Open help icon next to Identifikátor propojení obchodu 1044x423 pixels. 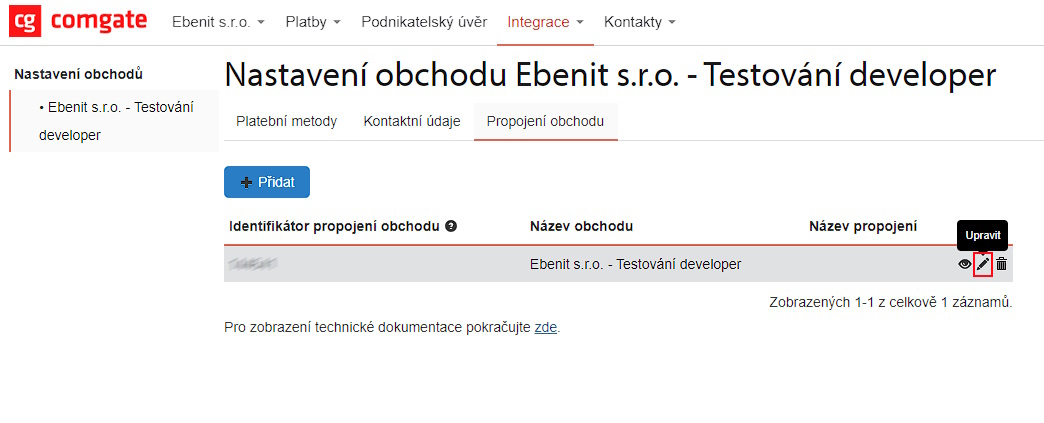(x=451, y=226)
